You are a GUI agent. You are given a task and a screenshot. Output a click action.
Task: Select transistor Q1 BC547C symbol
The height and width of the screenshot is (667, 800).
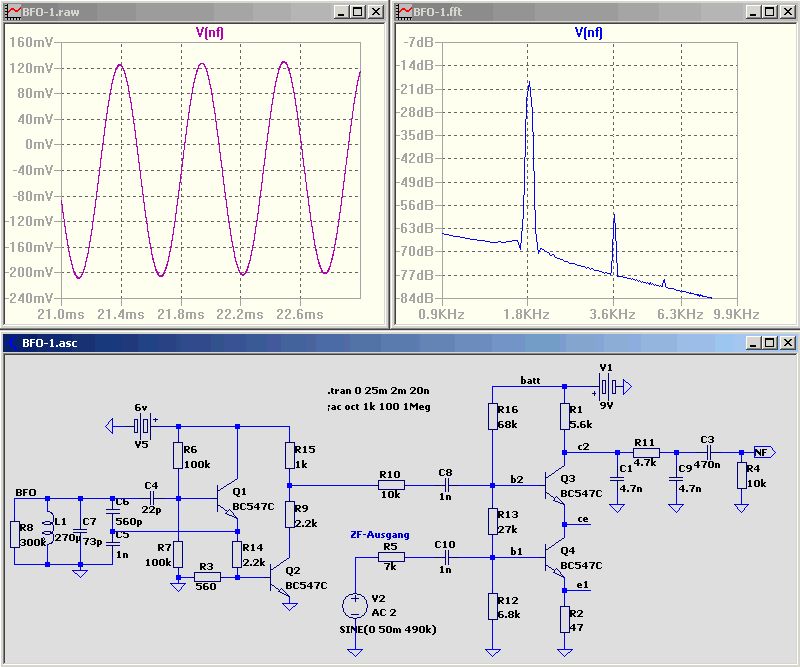227,498
